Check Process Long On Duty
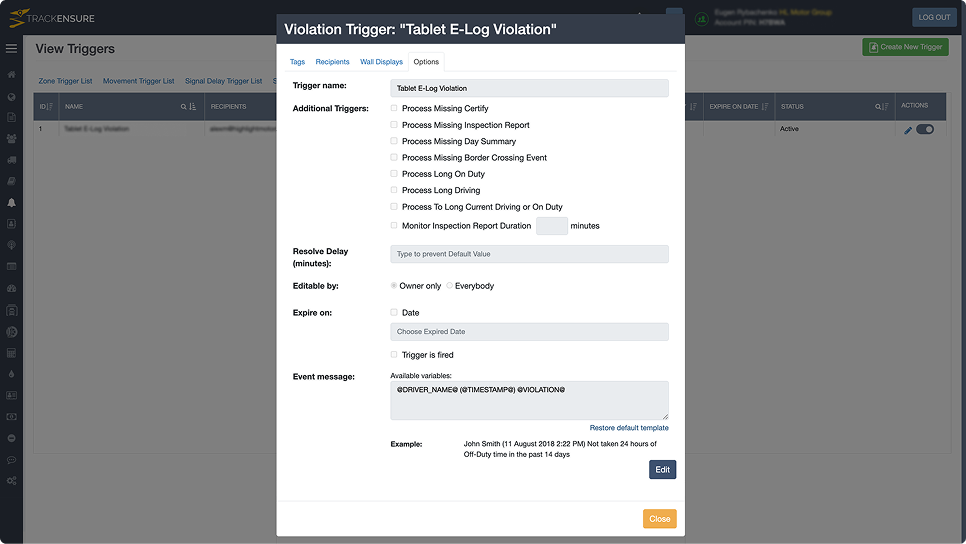 click(x=394, y=174)
